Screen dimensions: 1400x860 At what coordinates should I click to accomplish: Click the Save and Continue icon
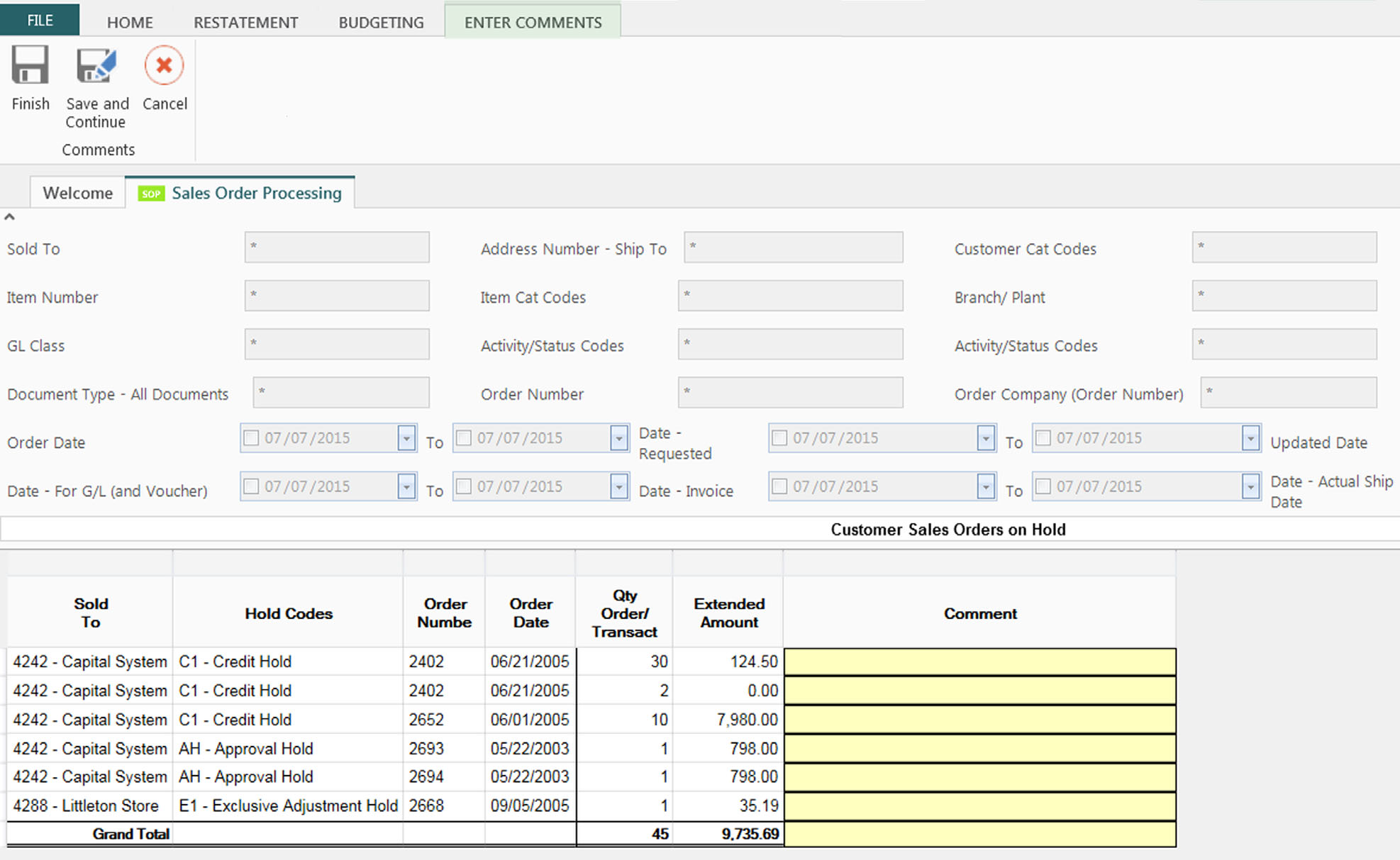(x=96, y=66)
